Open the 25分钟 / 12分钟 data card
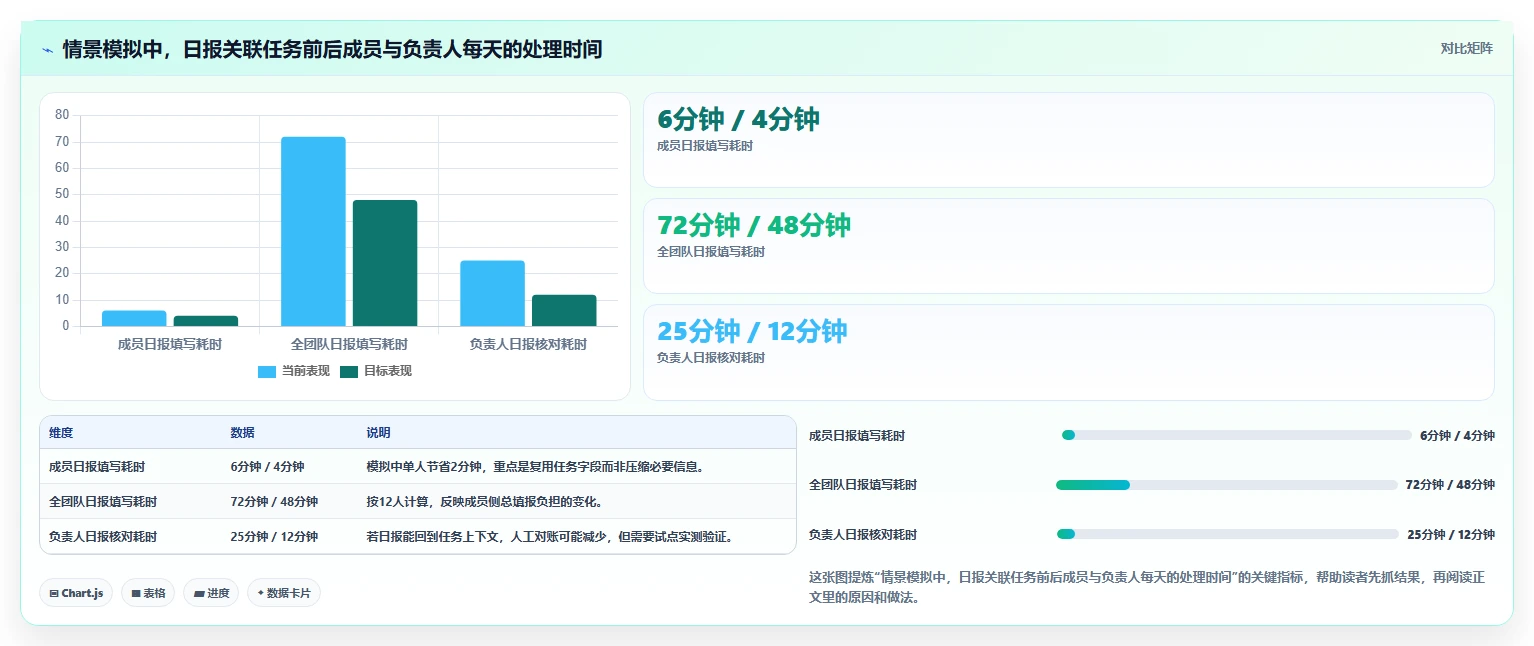Viewport: 1534px width, 646px height. click(1068, 352)
